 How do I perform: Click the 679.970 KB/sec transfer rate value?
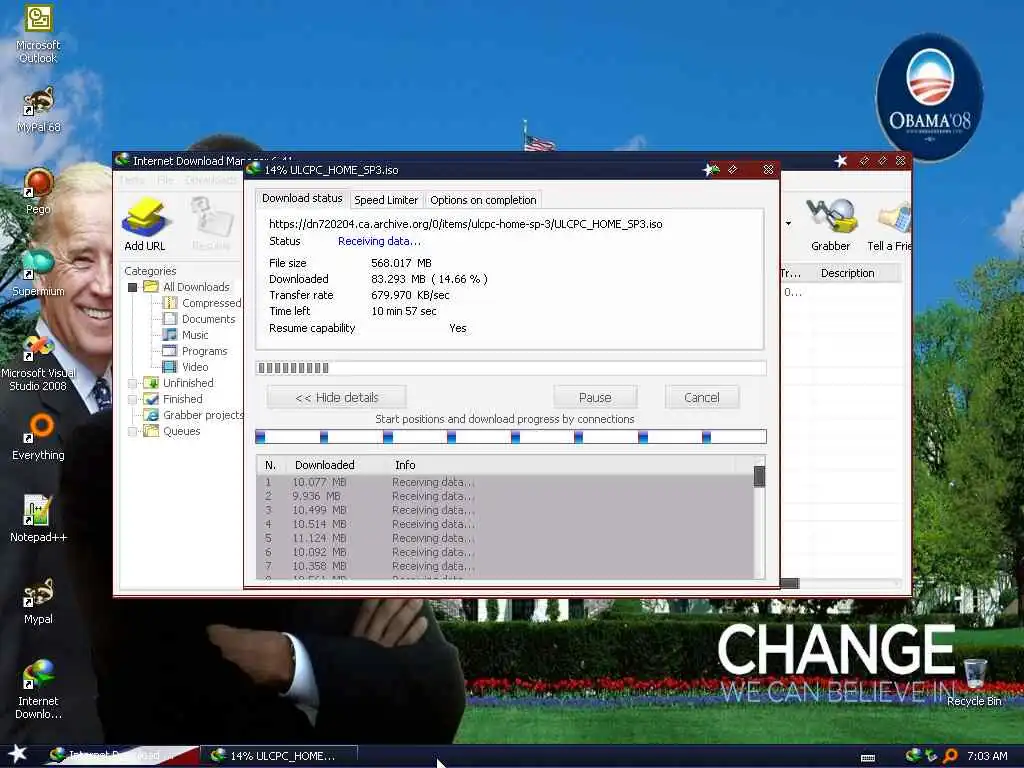click(x=410, y=295)
